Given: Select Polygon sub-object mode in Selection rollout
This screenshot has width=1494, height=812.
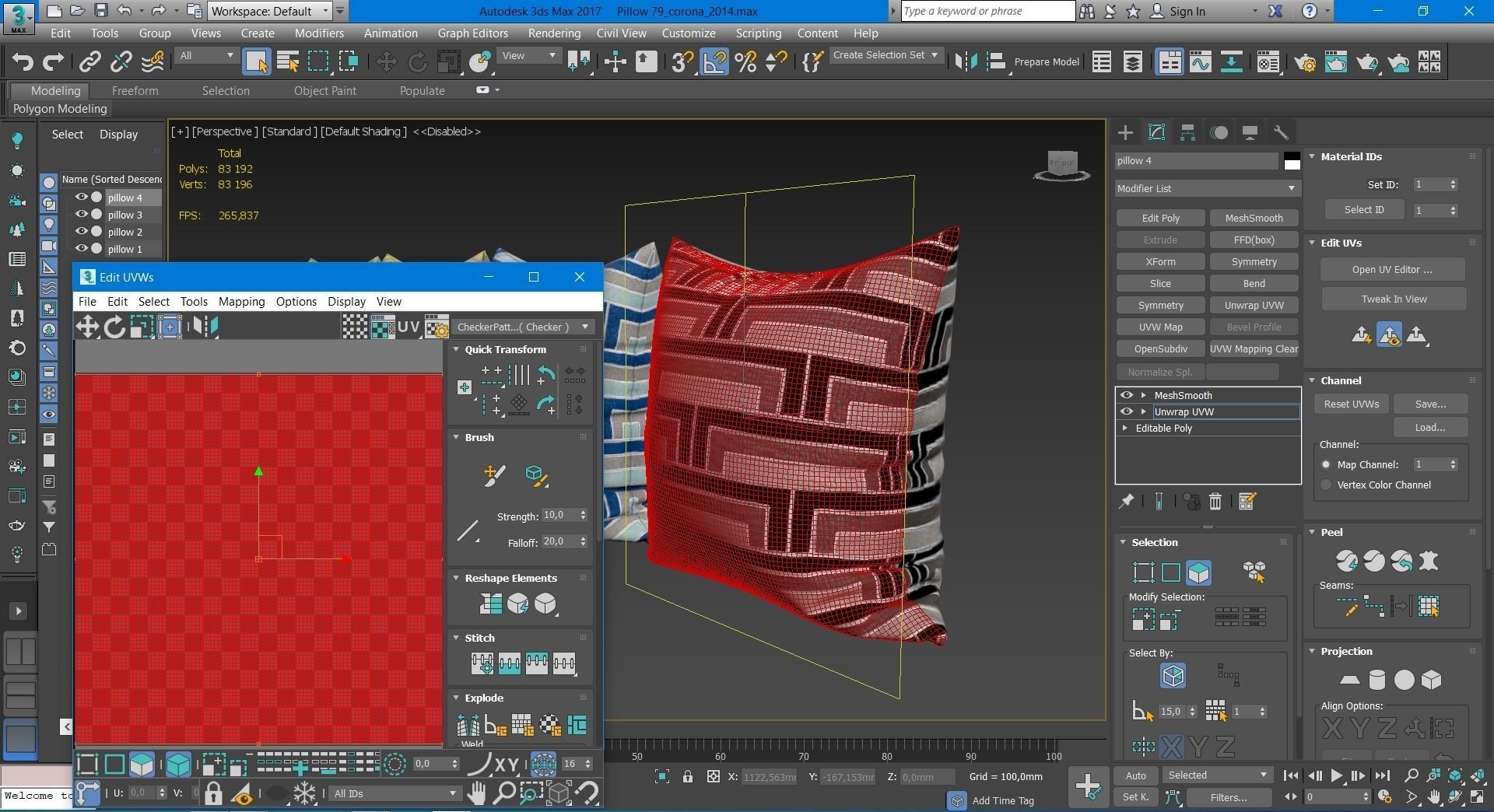Looking at the screenshot, I should pos(1198,572).
